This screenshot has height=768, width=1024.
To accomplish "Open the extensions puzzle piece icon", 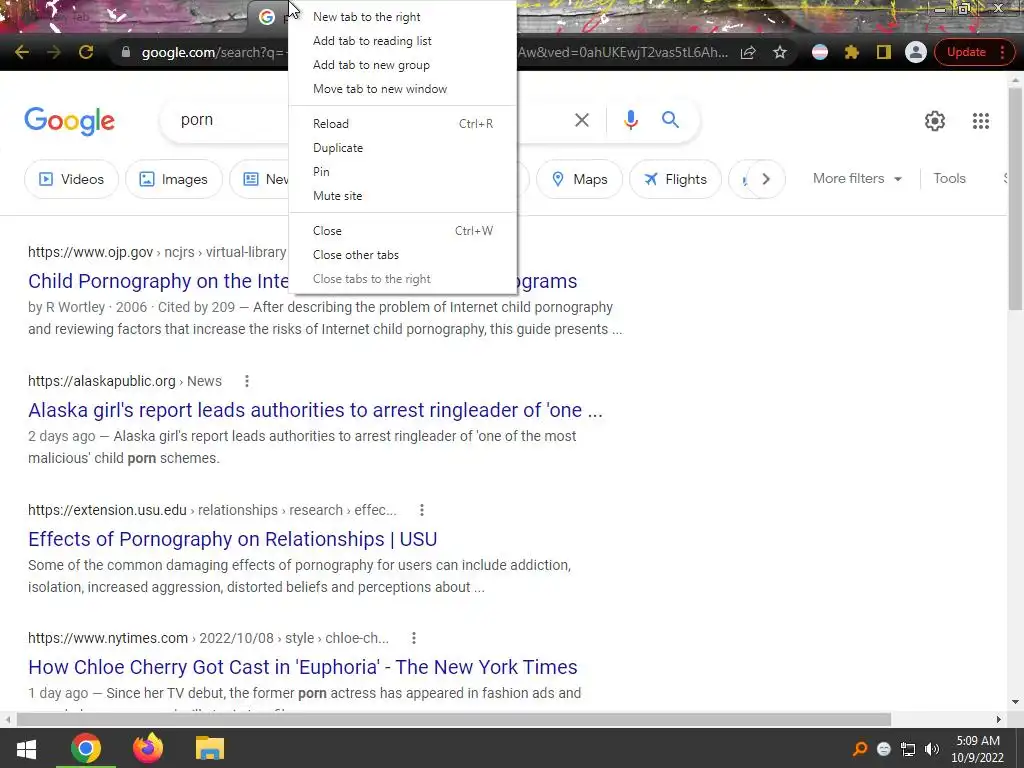I will (x=852, y=52).
